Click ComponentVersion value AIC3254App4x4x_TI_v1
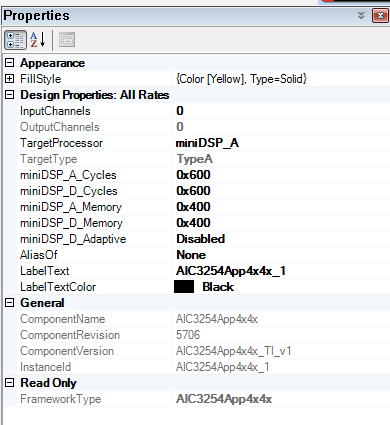This screenshot has width=390, height=425. 234,351
